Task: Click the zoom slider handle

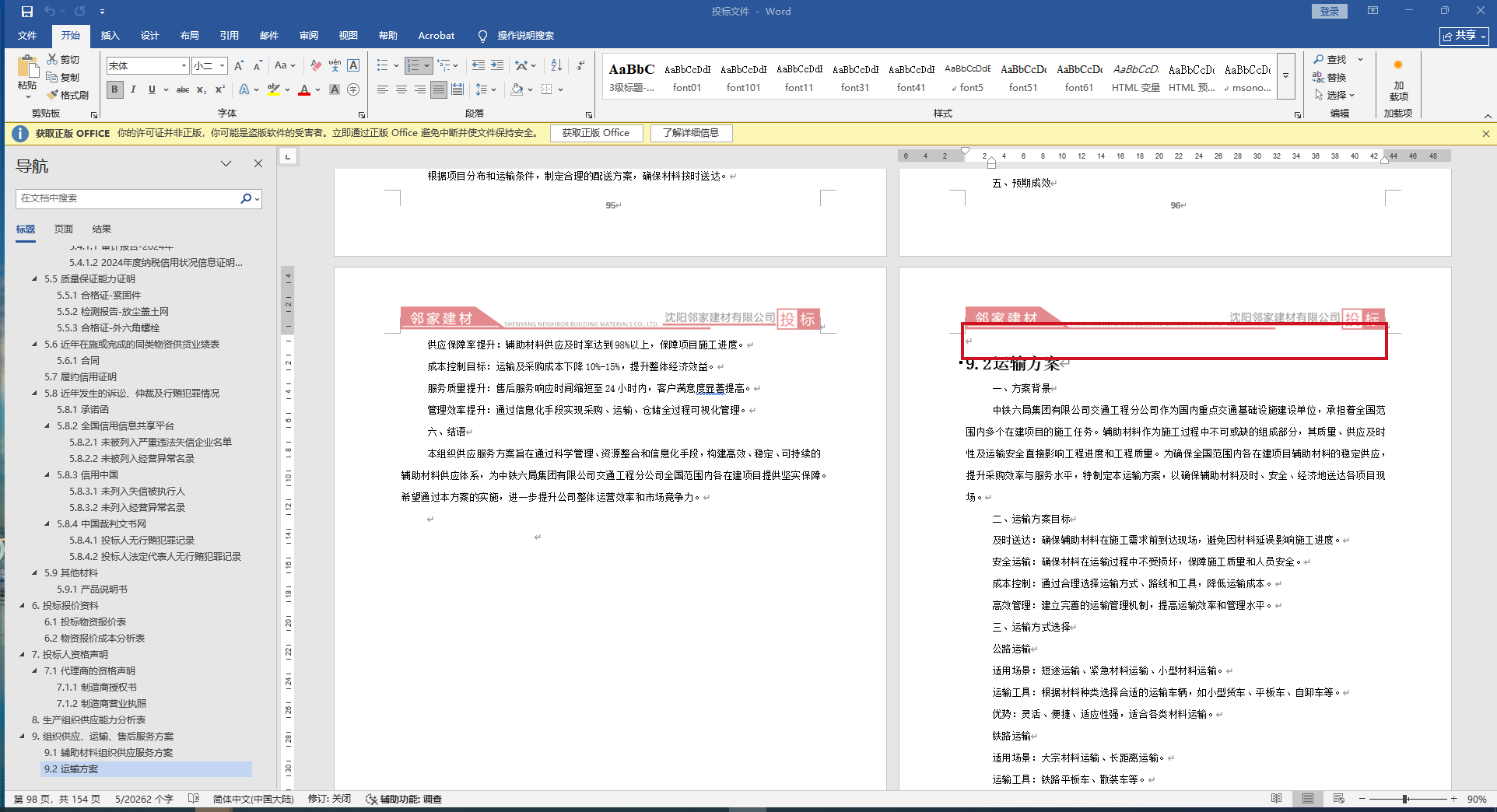Action: (1405, 799)
